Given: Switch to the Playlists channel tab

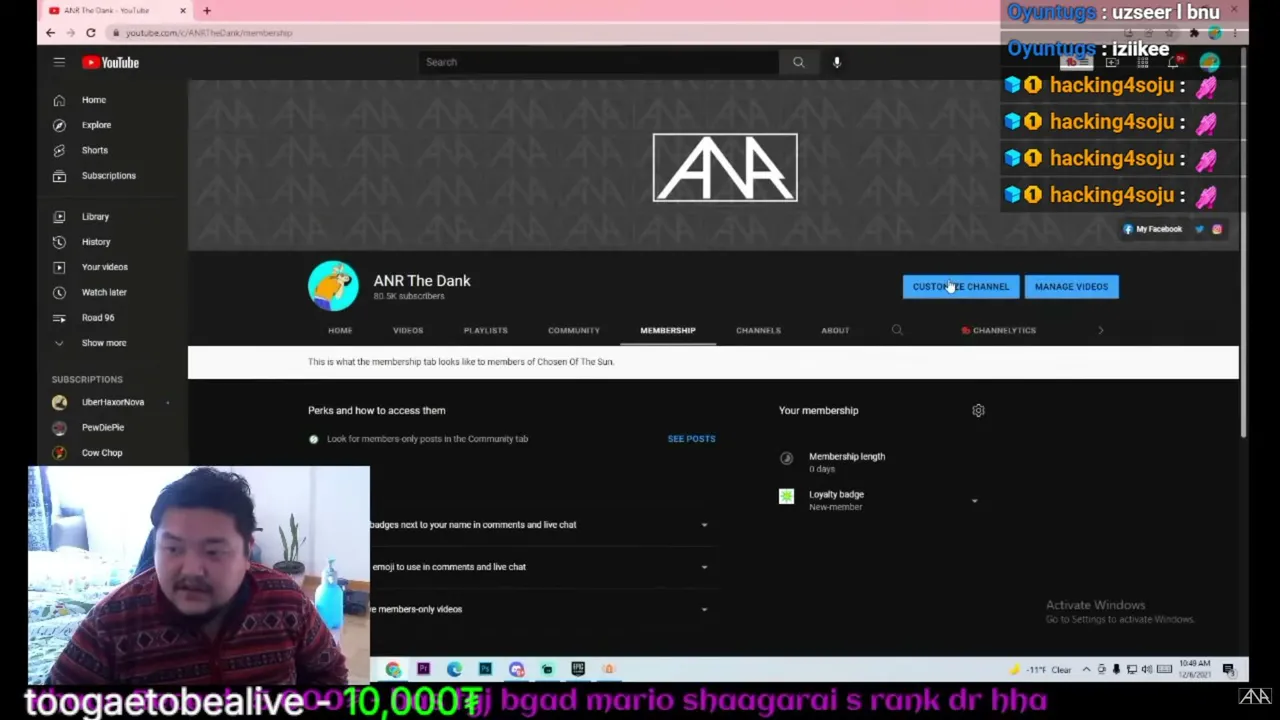Looking at the screenshot, I should coord(486,330).
